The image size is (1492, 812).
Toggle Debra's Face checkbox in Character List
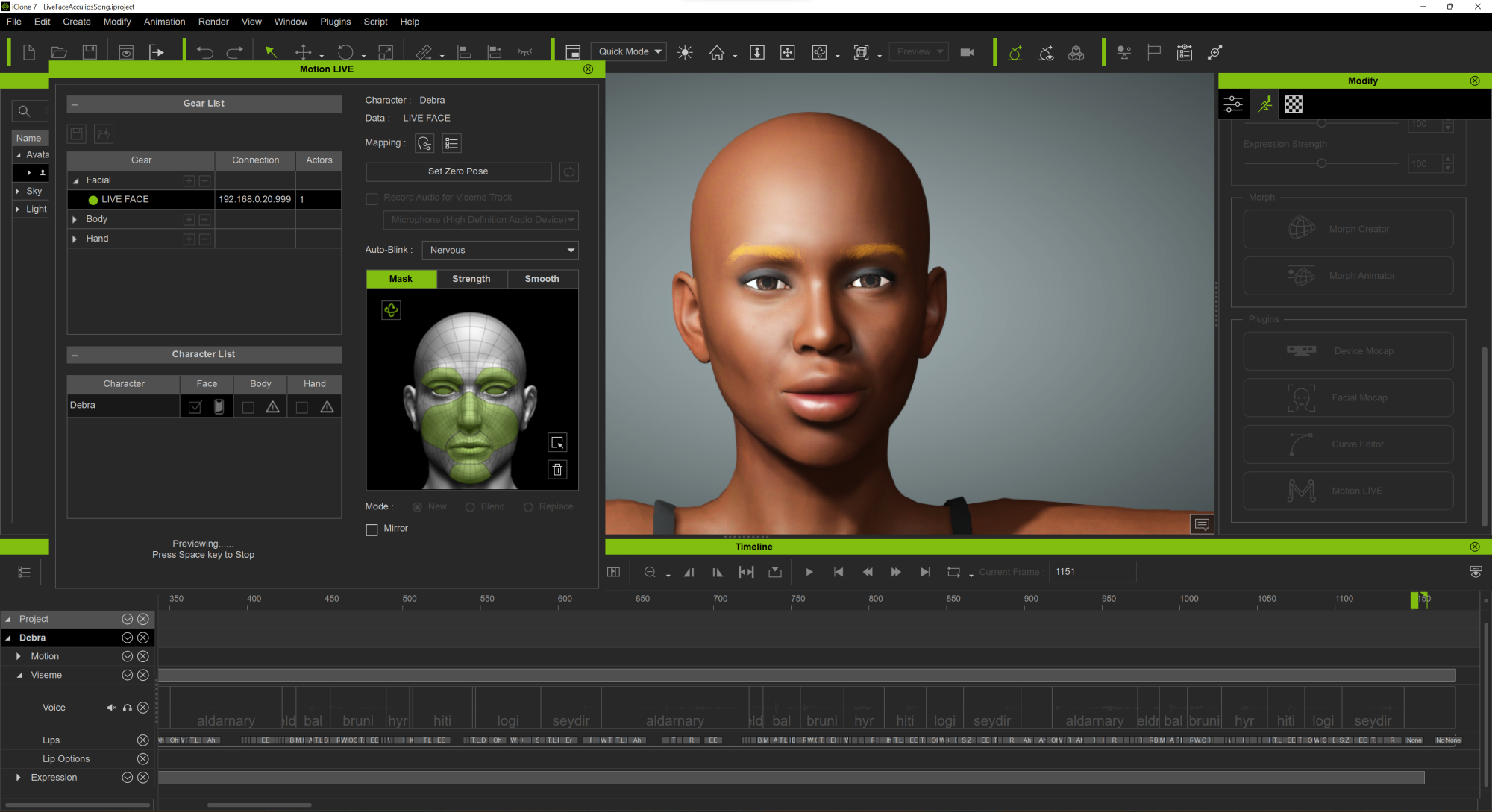tap(195, 407)
